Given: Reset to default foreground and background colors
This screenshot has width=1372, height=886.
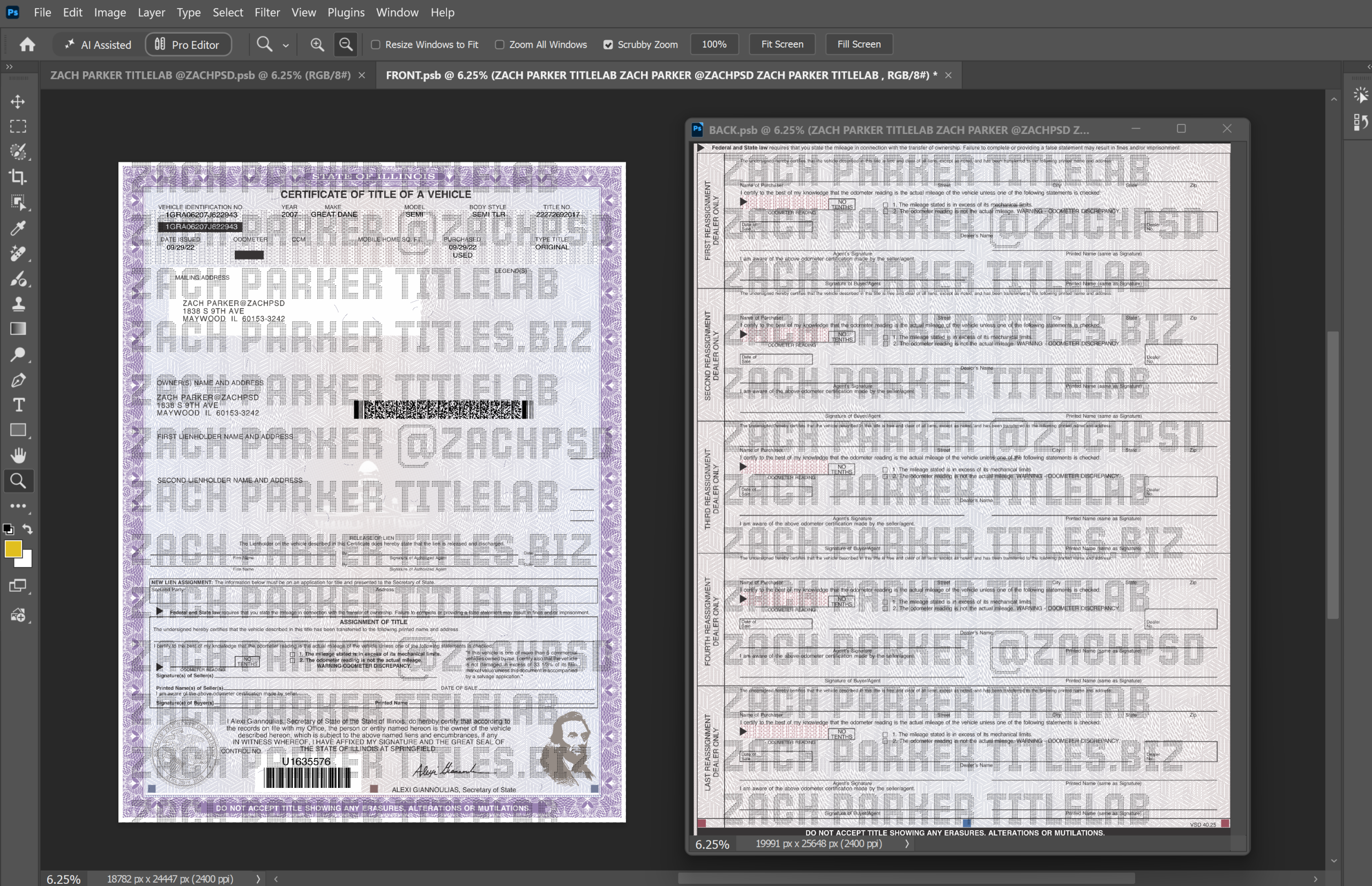Looking at the screenshot, I should tap(8, 528).
